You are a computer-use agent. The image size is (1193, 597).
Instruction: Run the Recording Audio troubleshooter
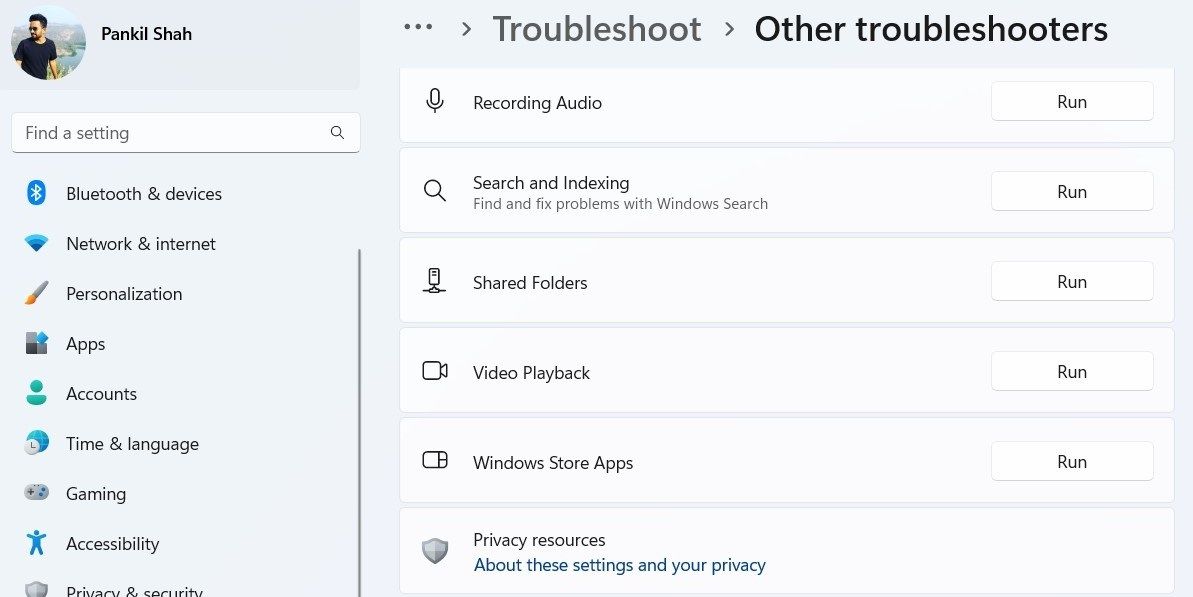1072,101
